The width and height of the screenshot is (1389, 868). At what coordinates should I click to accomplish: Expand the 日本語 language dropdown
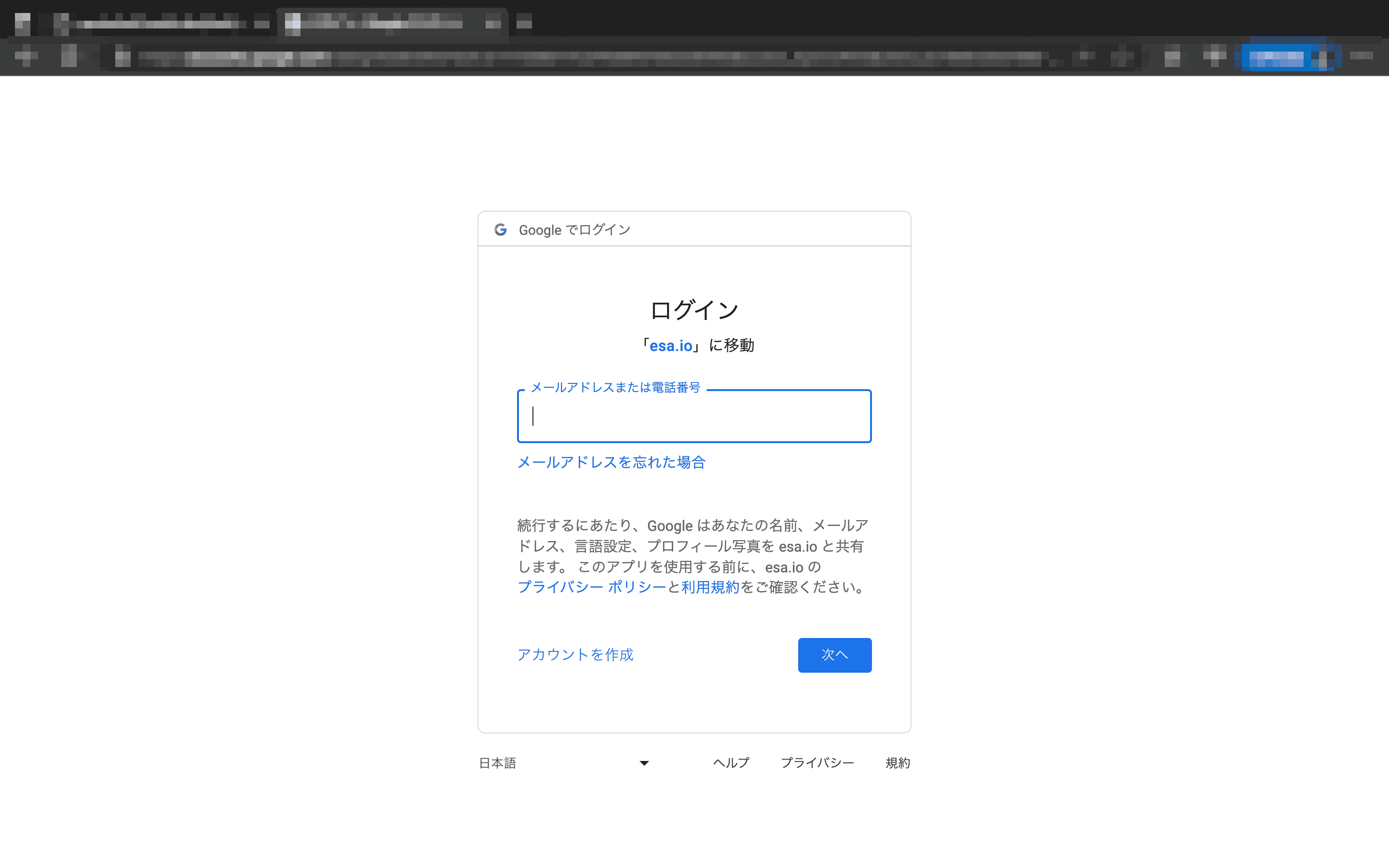[564, 763]
